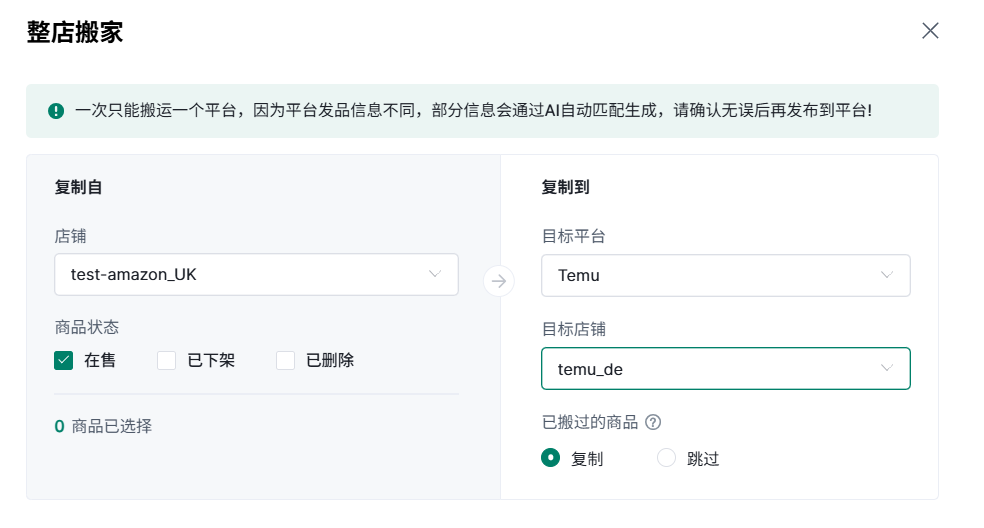984x528 pixels.
Task: Click the green alert icon in the notice banner
Action: [56, 111]
